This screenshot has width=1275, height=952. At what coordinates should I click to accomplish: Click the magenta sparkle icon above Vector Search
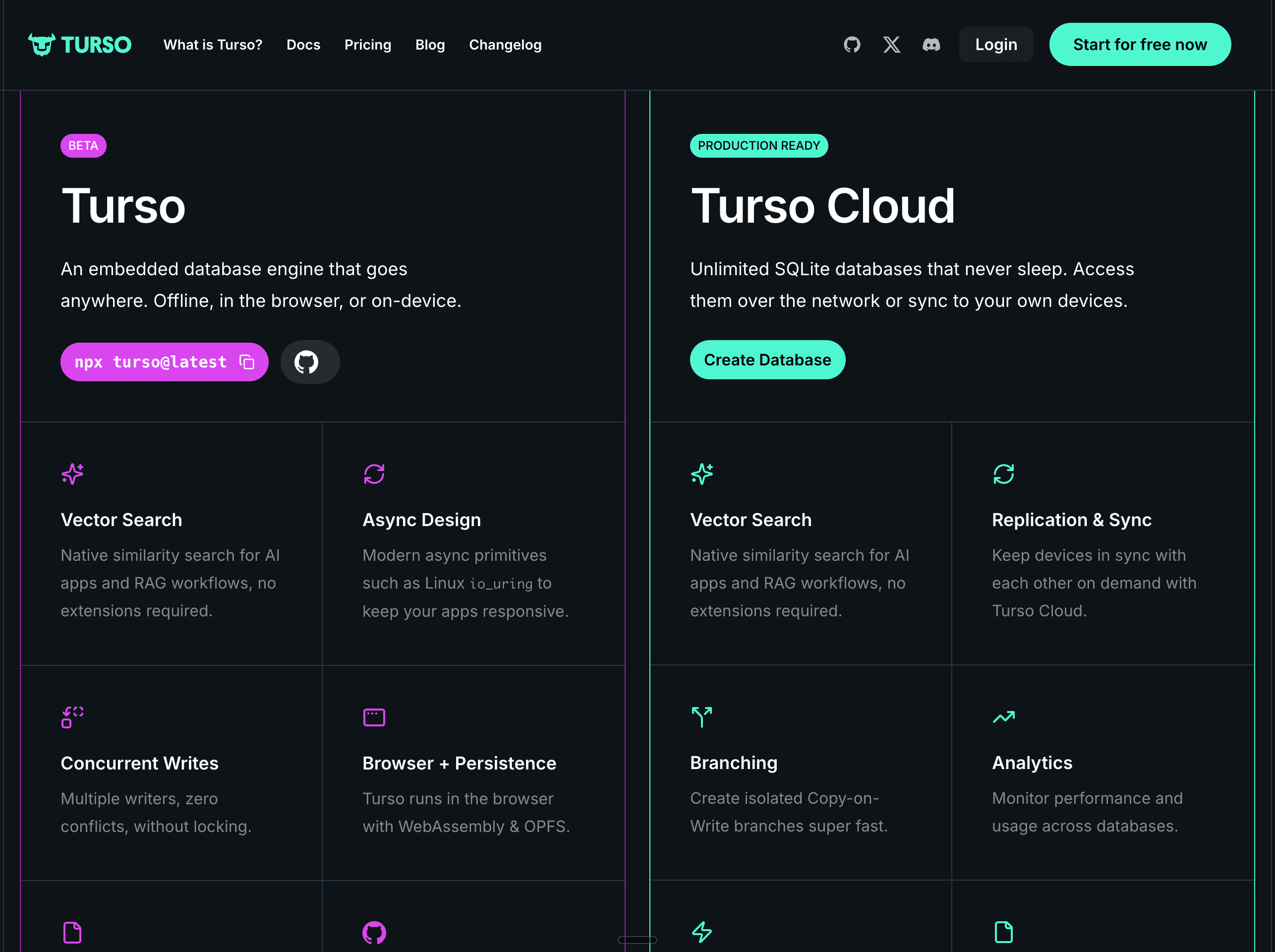72,474
